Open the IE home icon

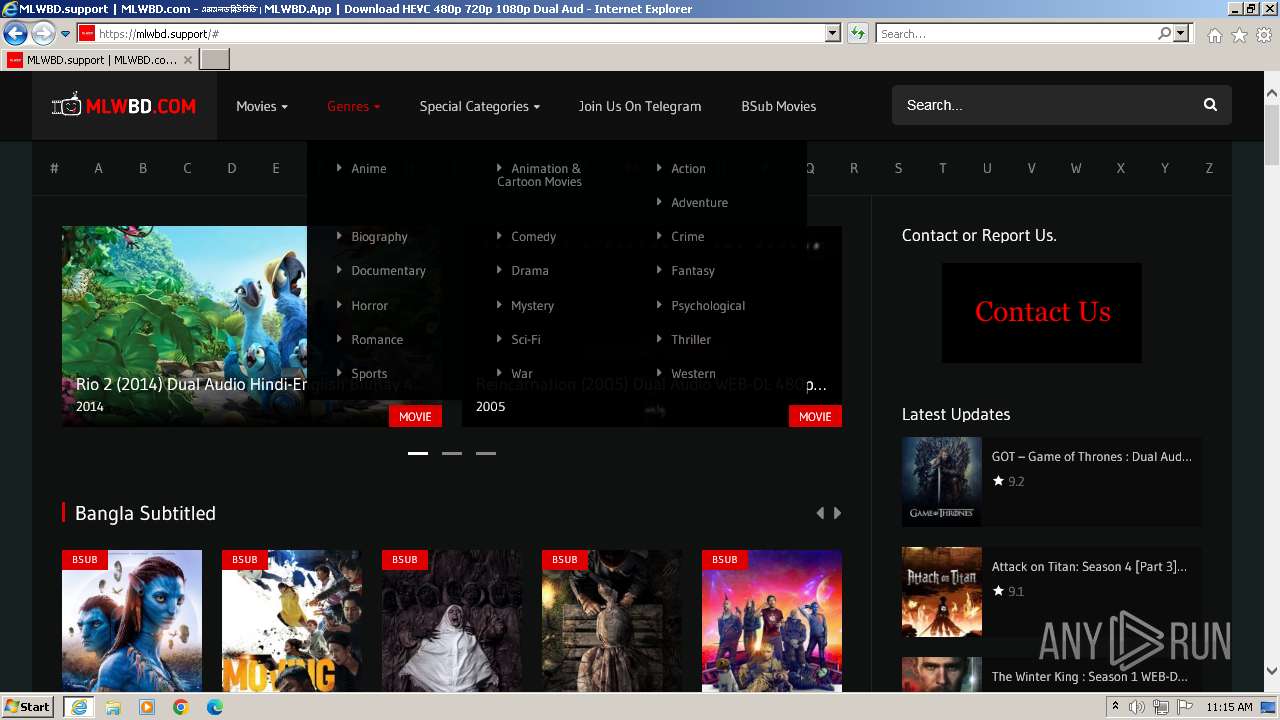click(1214, 35)
